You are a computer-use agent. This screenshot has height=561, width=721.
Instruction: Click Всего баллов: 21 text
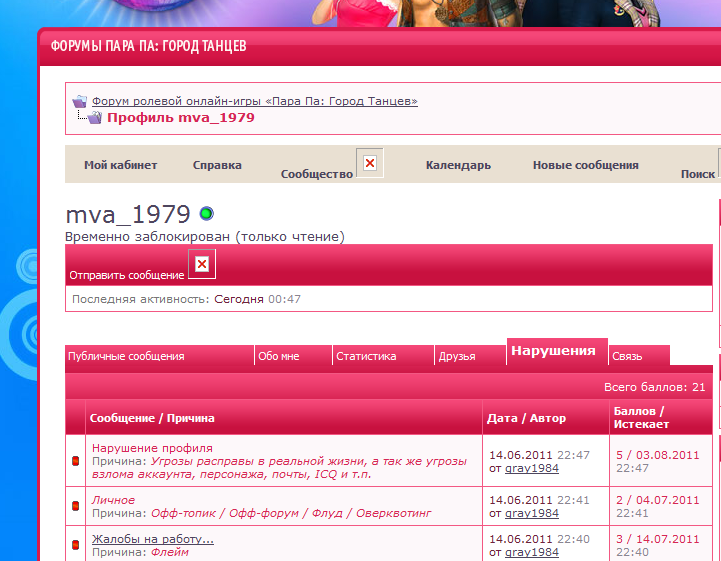654,387
